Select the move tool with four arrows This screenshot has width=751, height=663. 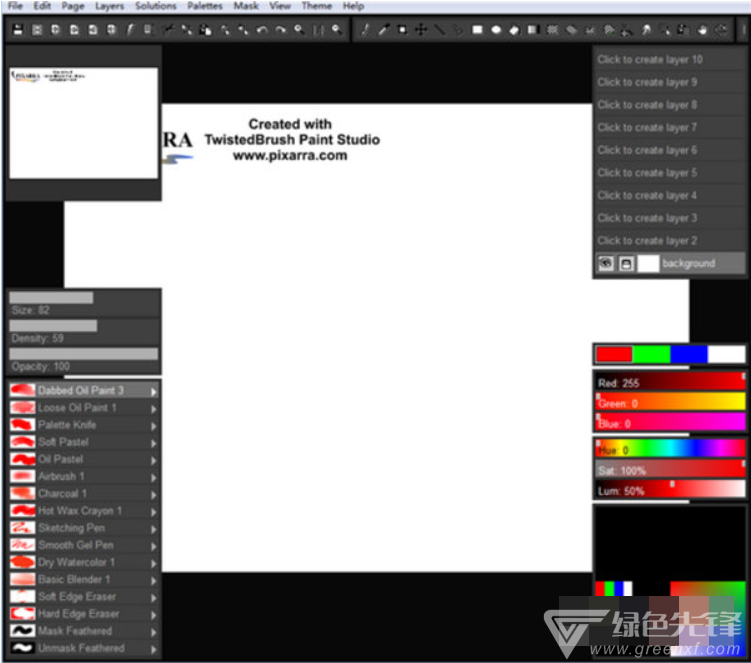click(x=421, y=30)
